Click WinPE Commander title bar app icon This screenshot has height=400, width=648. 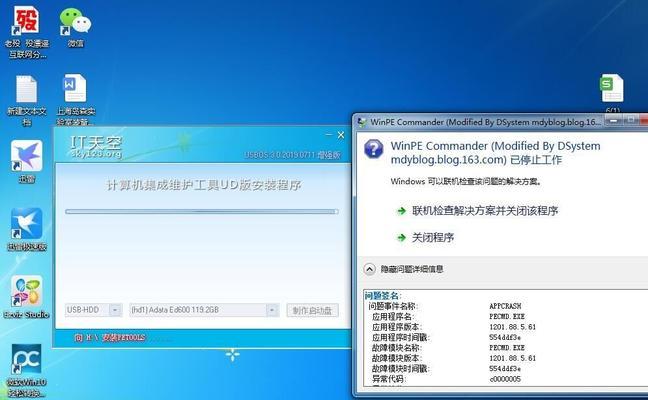(362, 122)
